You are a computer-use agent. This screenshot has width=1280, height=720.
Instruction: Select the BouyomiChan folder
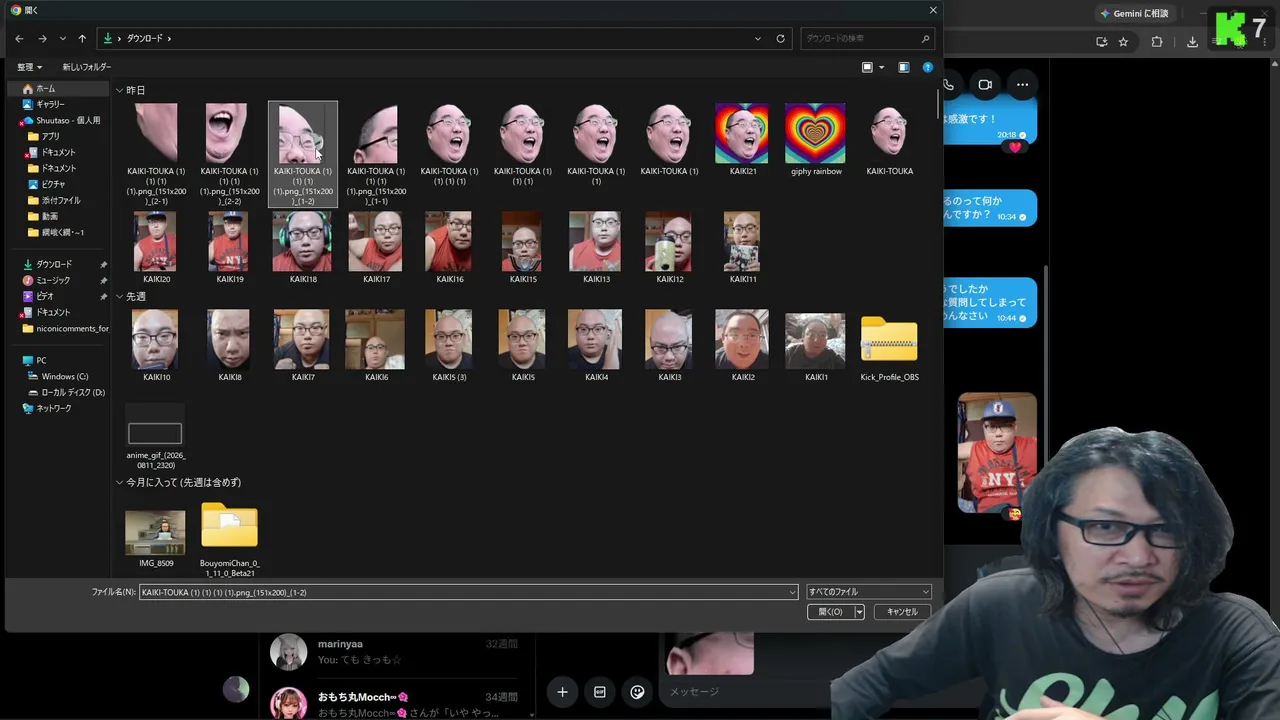click(230, 539)
